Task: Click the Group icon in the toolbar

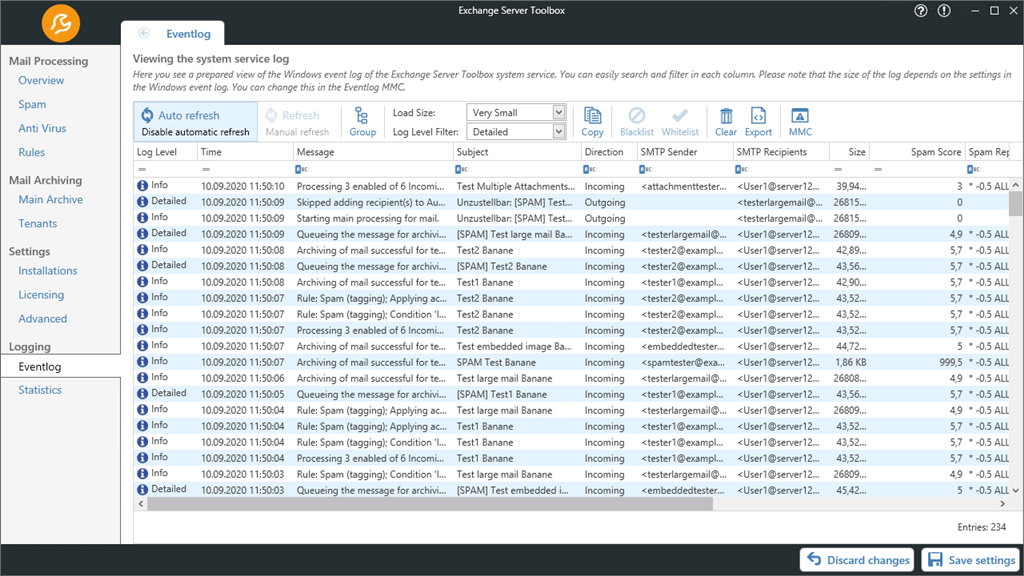Action: coord(362,118)
